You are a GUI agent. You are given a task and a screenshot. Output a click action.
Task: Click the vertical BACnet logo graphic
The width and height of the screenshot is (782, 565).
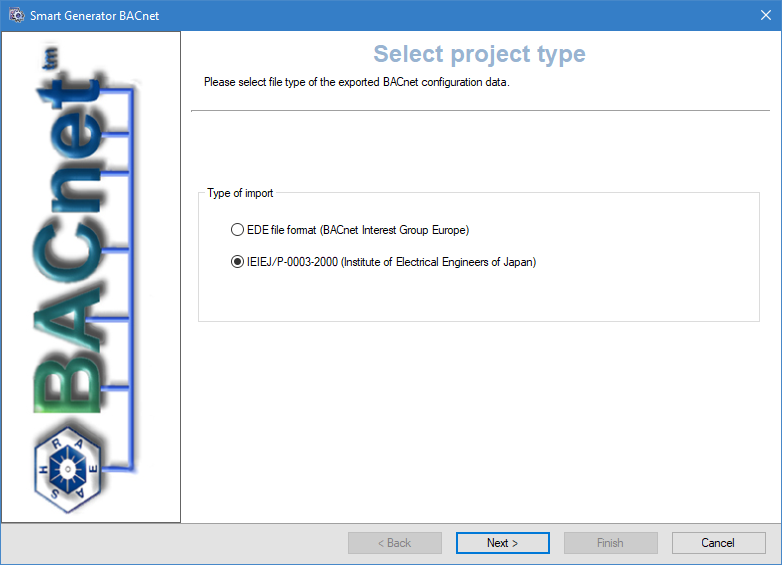[x=72, y=250]
